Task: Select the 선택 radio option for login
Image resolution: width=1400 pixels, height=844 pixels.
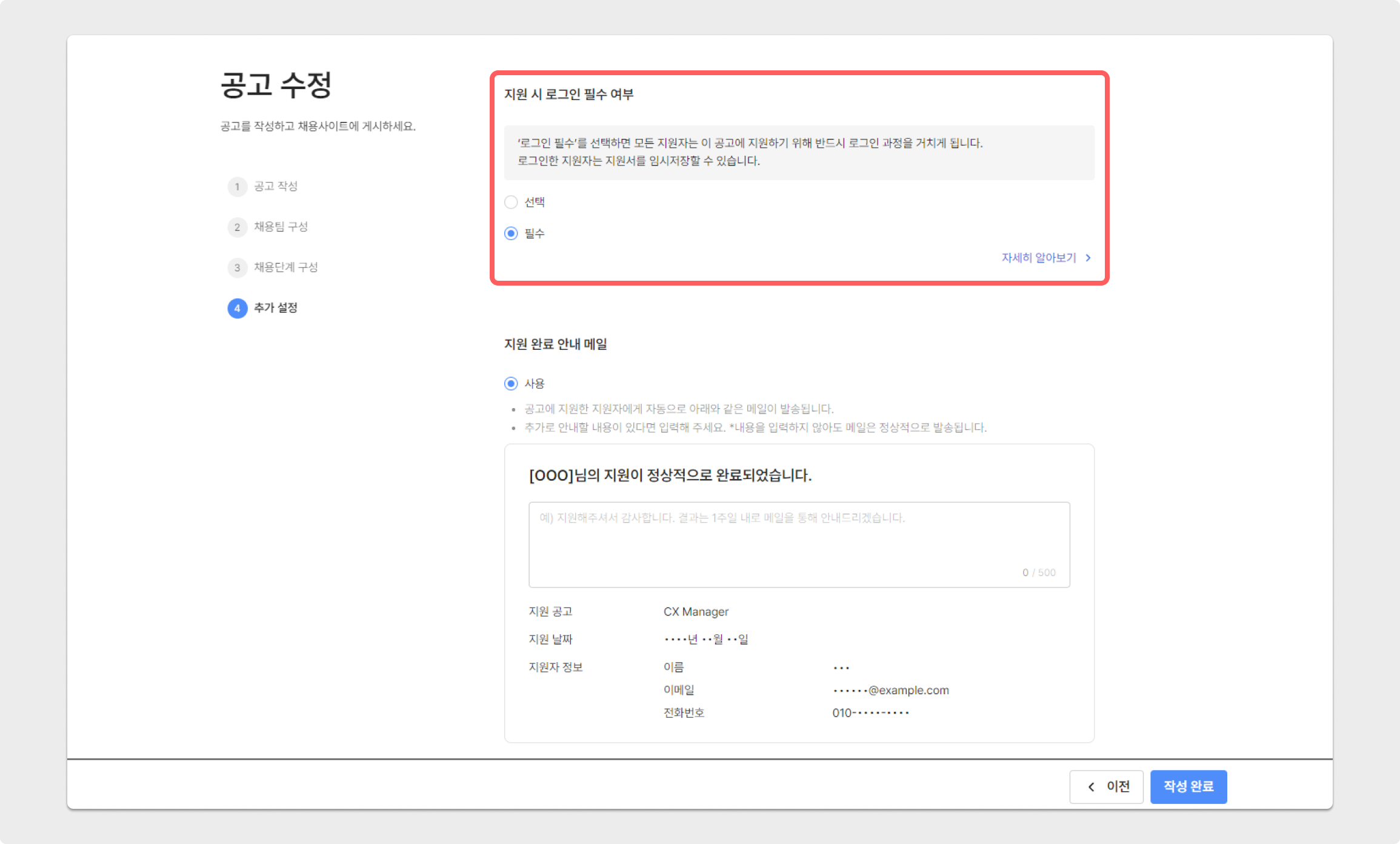Action: coord(511,203)
